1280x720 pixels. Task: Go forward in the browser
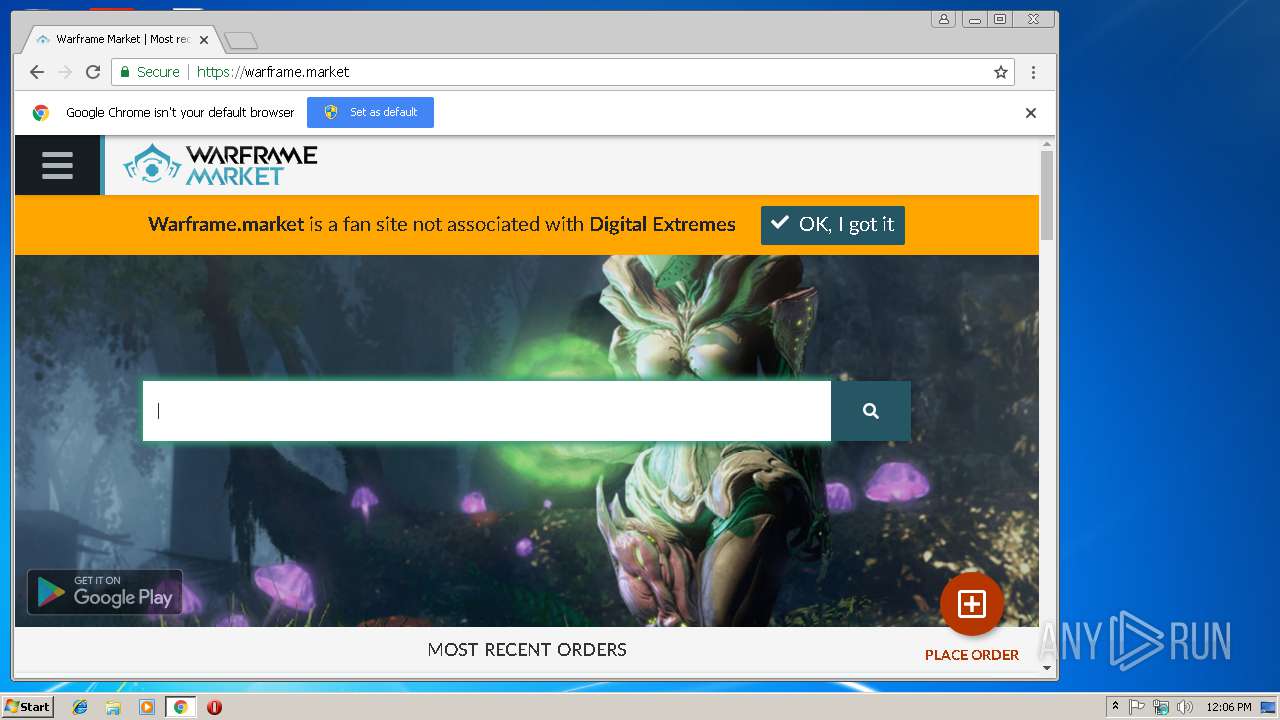65,72
